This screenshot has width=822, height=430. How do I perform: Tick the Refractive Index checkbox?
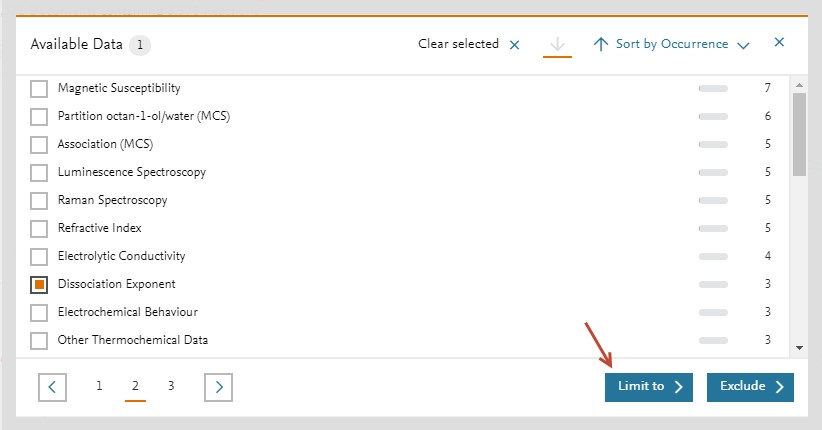click(x=39, y=229)
